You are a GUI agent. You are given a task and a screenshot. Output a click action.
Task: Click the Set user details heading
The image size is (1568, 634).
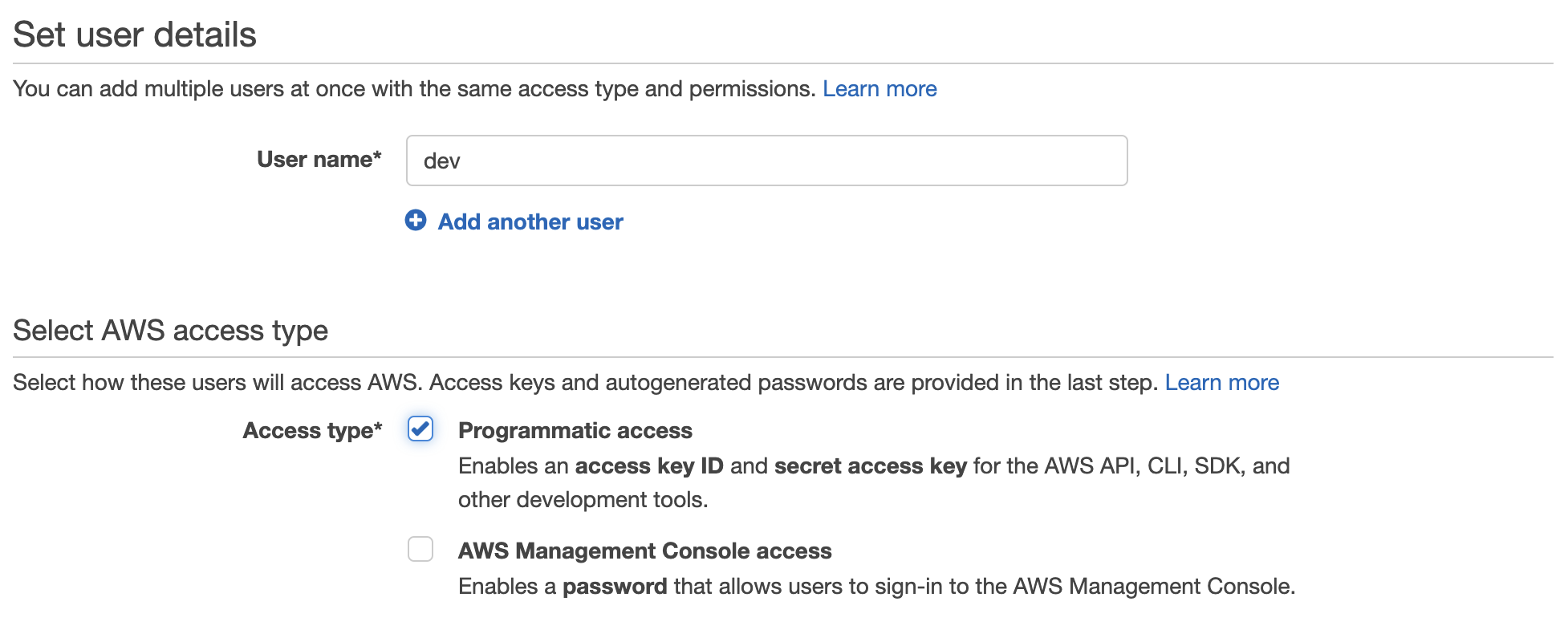135,35
